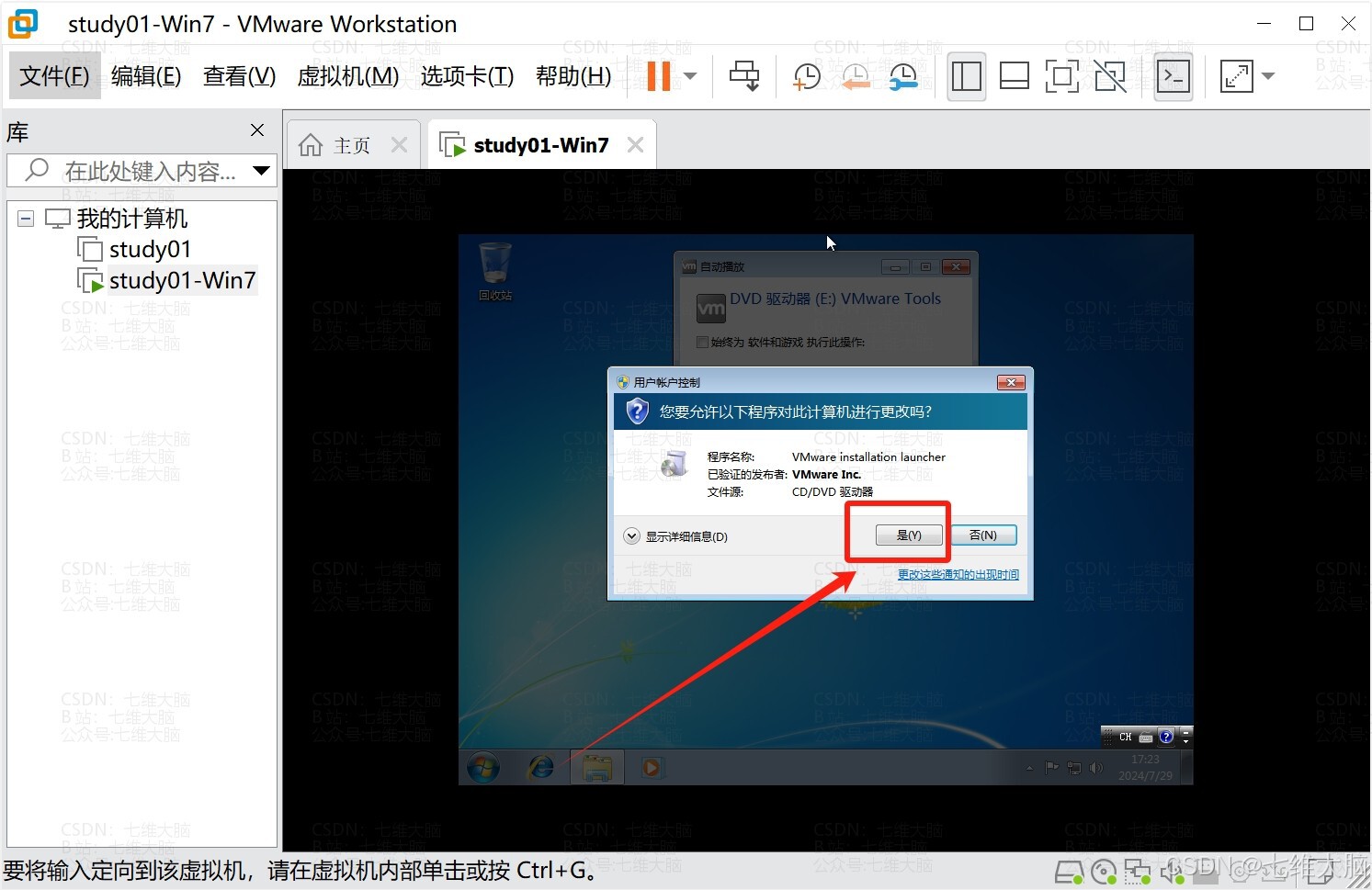
Task: Click the CH language bar indicator
Action: 1126,737
